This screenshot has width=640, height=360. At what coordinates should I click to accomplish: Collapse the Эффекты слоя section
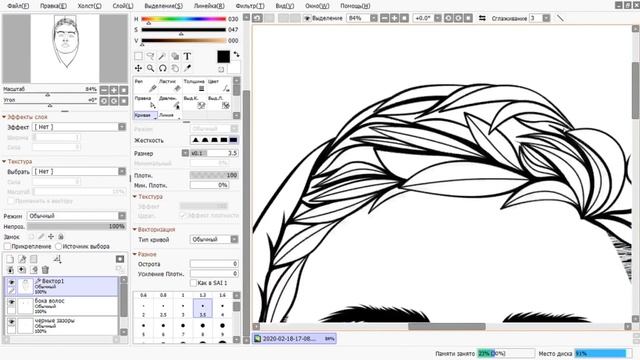coord(4,117)
